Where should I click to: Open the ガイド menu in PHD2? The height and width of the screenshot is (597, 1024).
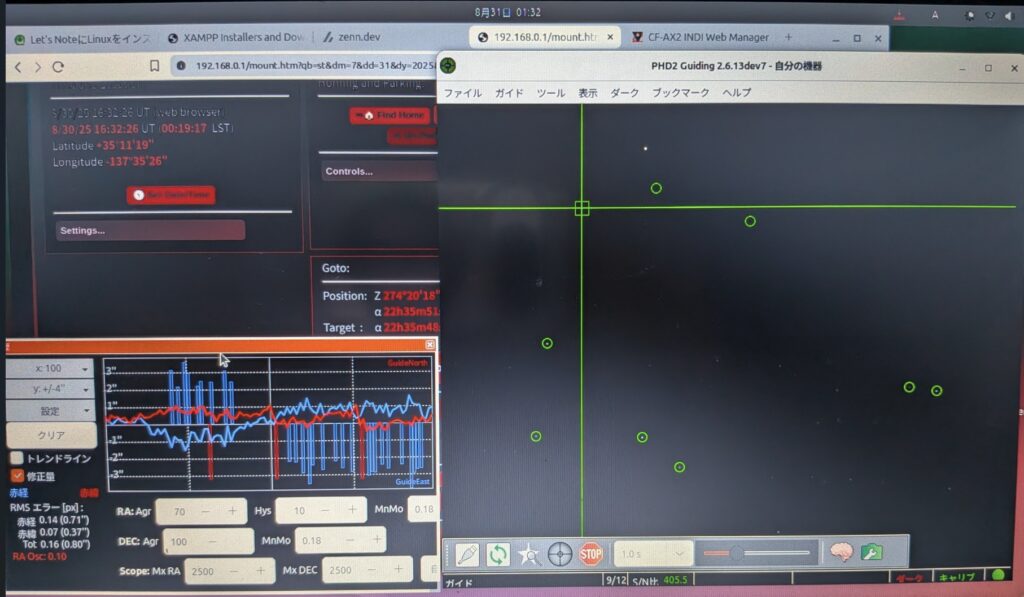tap(509, 93)
